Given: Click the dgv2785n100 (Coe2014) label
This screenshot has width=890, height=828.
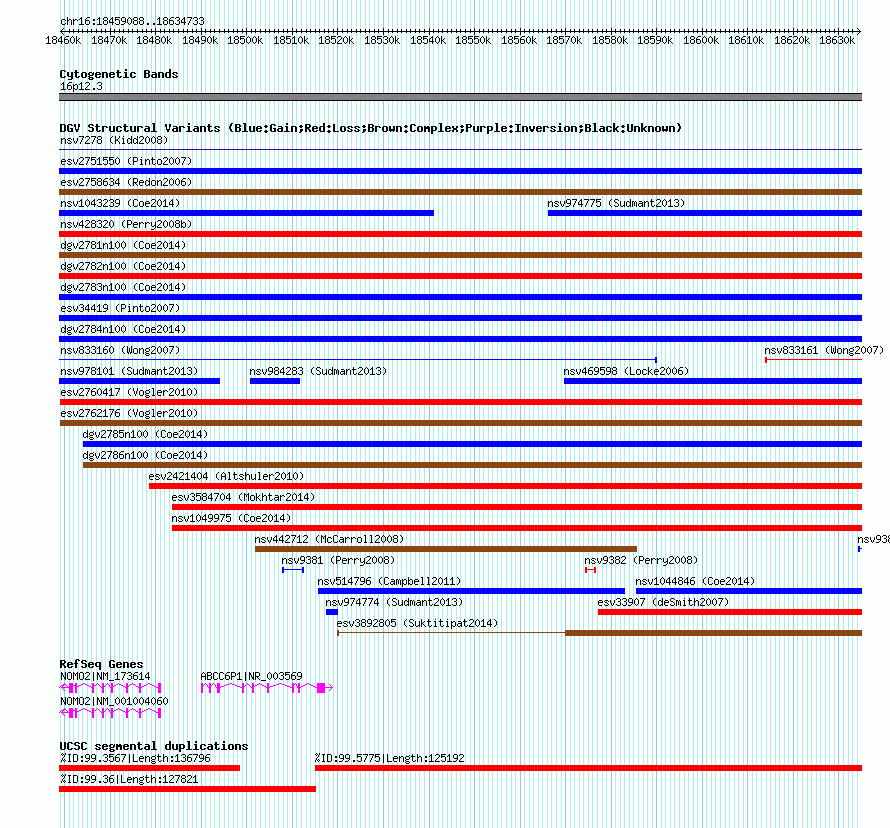Looking at the screenshot, I should (x=145, y=434).
